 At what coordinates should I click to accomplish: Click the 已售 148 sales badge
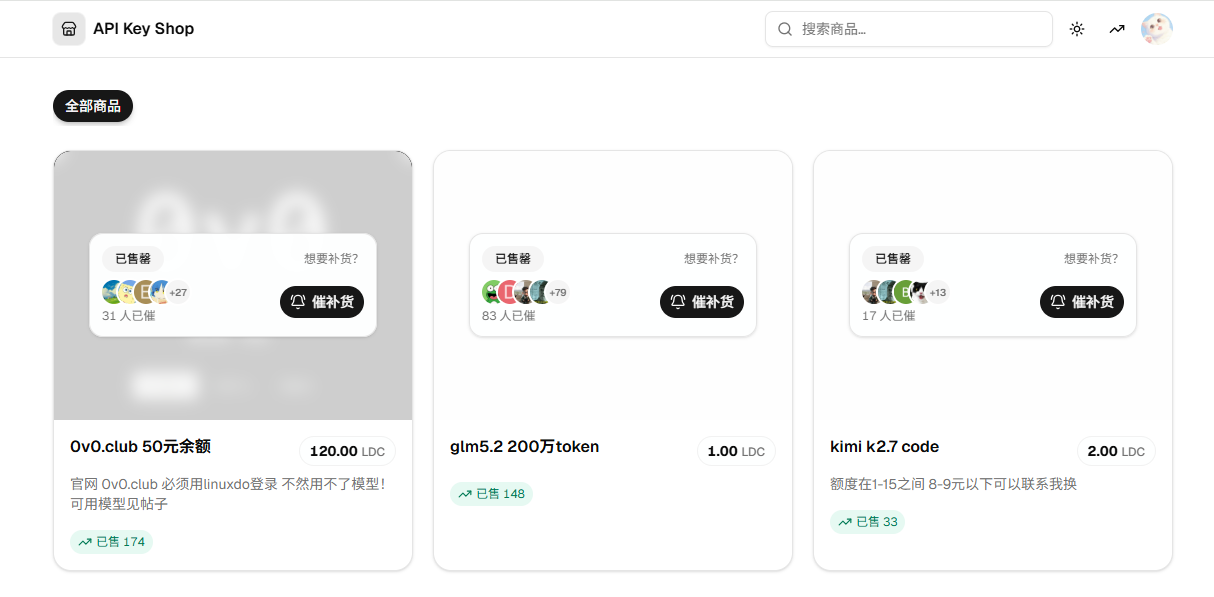point(491,494)
